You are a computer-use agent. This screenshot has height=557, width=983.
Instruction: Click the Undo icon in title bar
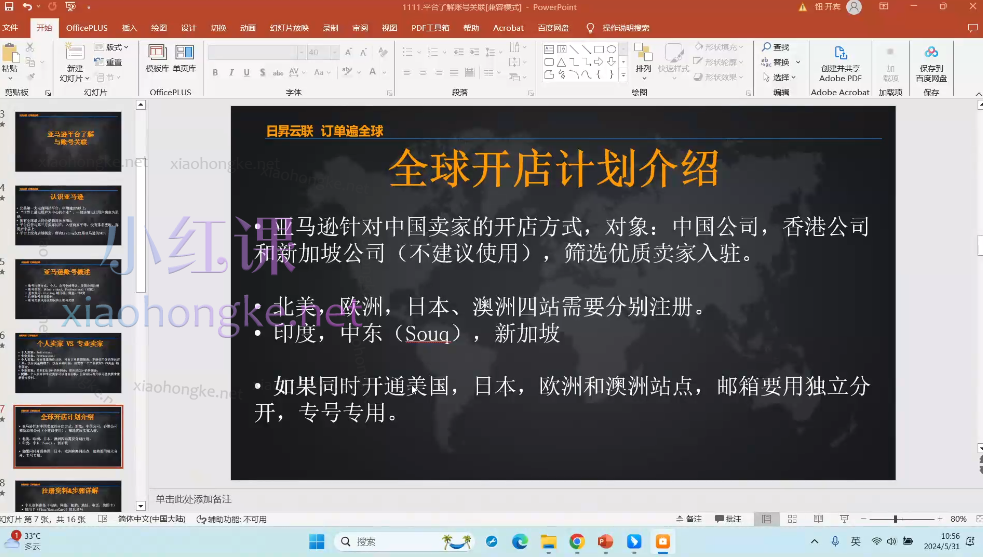(27, 7)
